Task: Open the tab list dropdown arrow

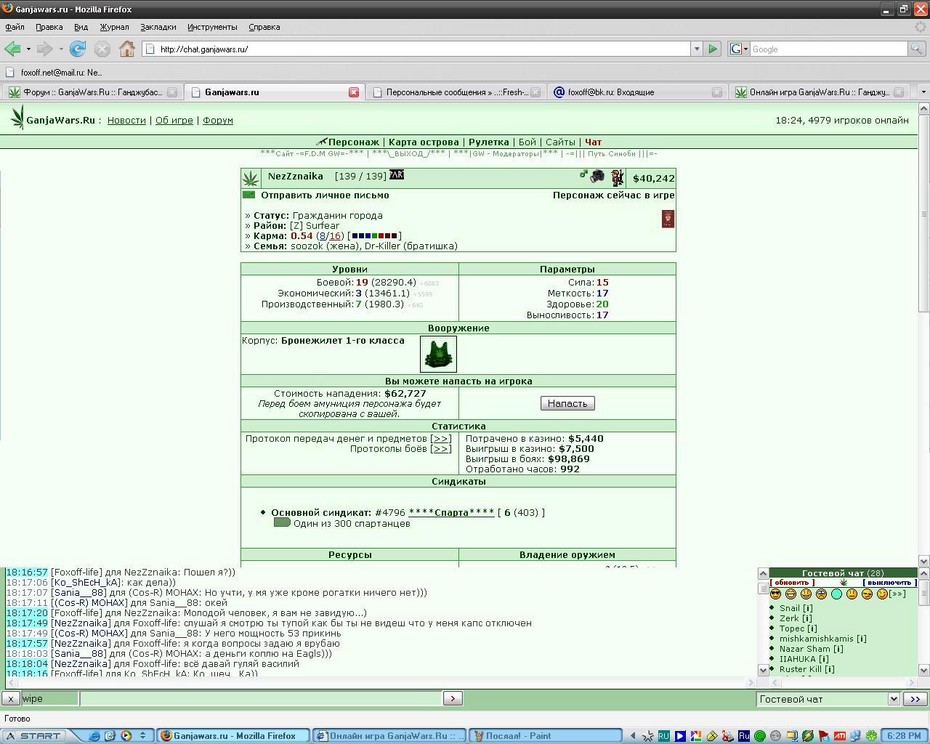Action: (923, 92)
